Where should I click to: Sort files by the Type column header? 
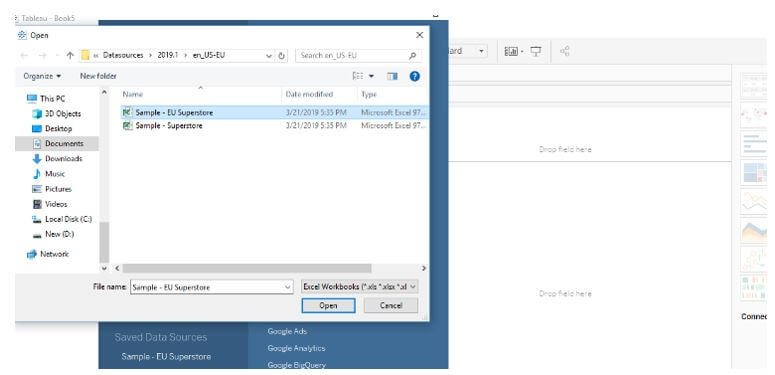point(392,94)
